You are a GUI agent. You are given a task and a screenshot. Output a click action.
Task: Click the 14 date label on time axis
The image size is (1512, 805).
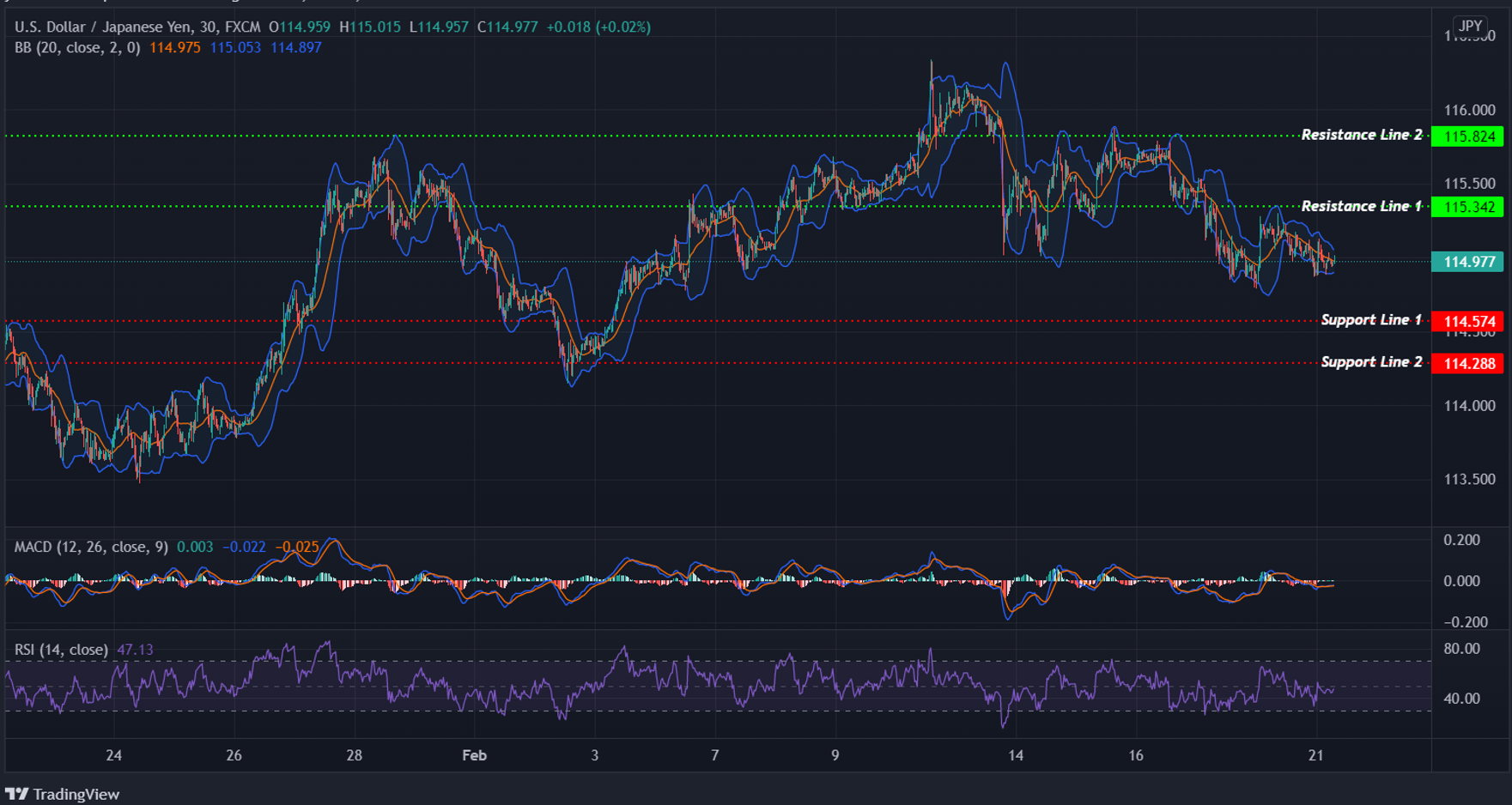(1015, 755)
